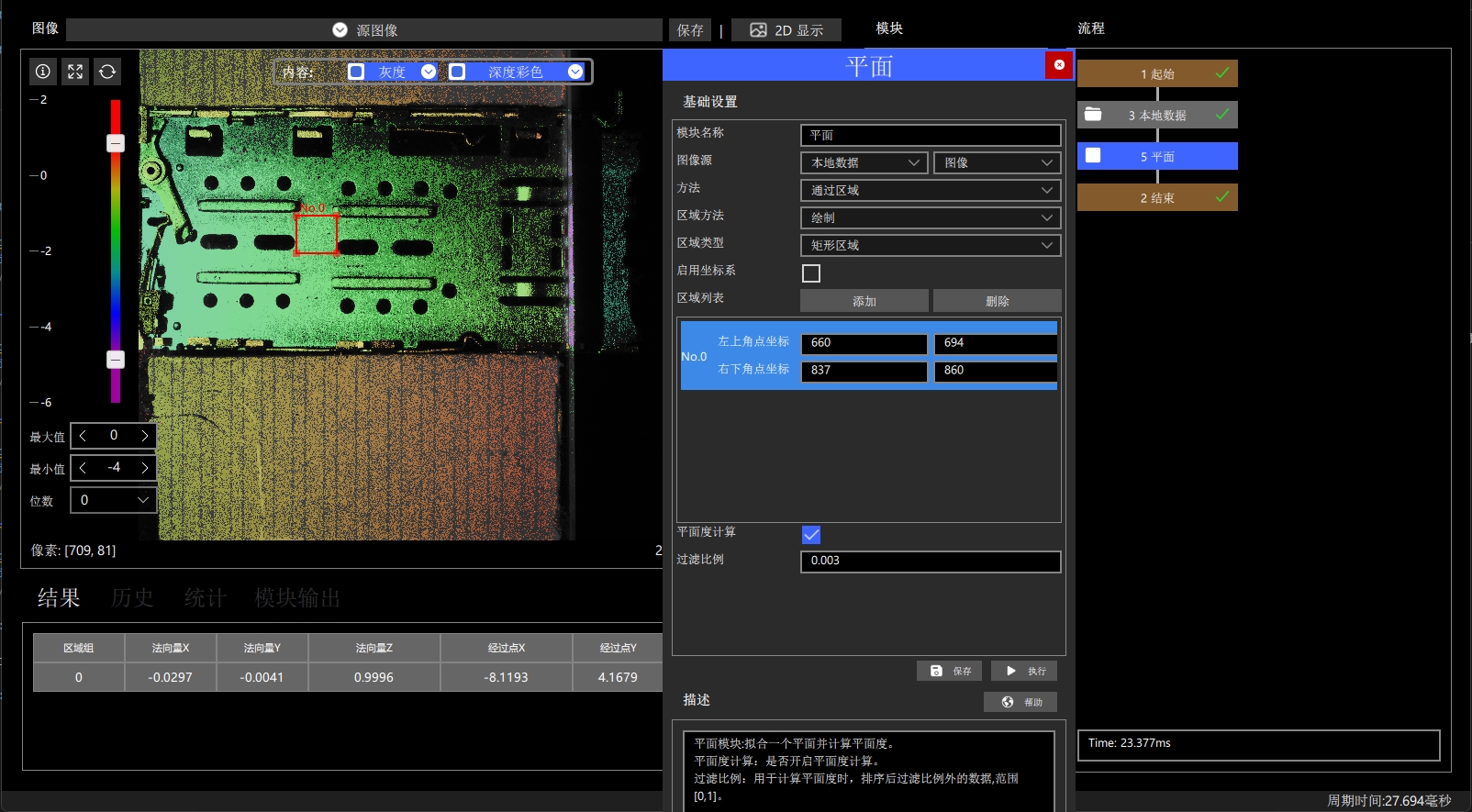
Task: Open the 位数 dropdown
Action: click(113, 500)
